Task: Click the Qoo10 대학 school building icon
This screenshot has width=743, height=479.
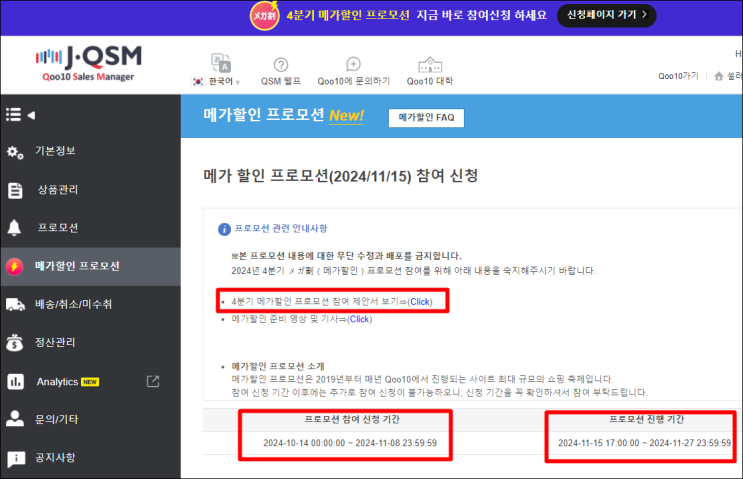Action: pos(430,64)
